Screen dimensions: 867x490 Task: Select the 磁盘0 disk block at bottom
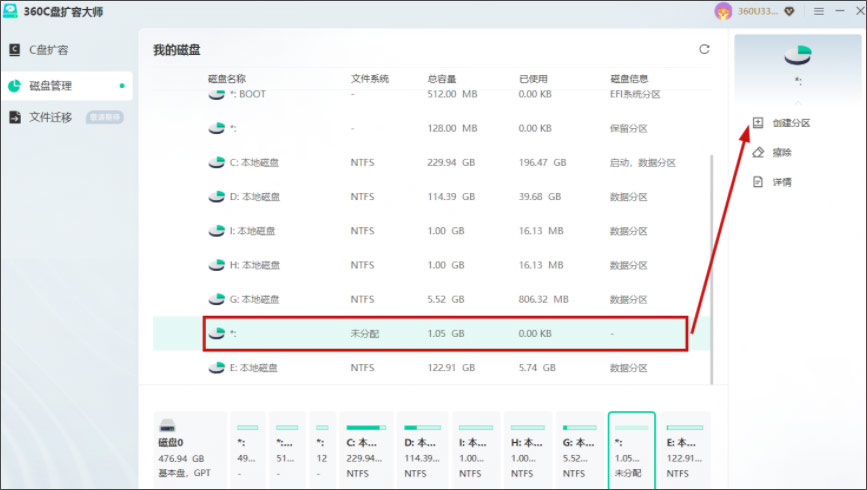[190, 451]
